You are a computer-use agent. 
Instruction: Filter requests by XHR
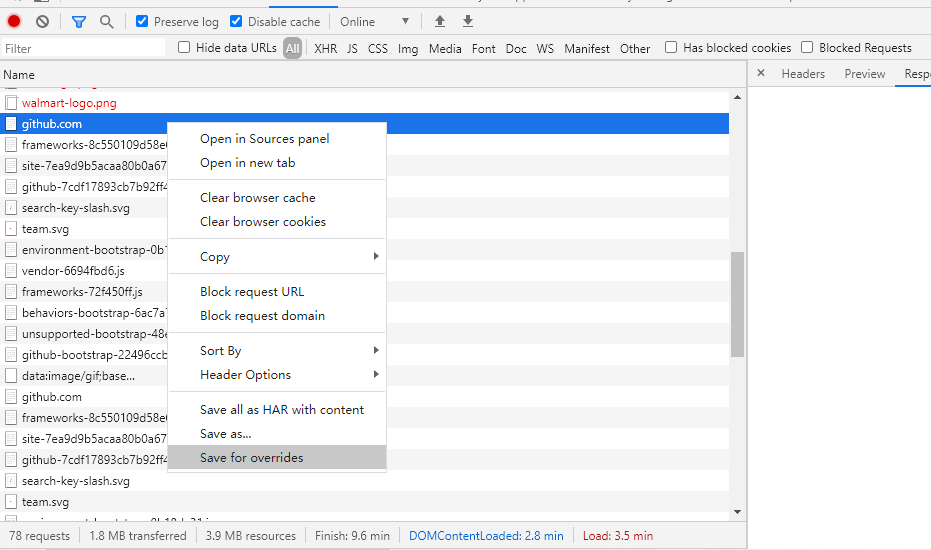click(325, 49)
